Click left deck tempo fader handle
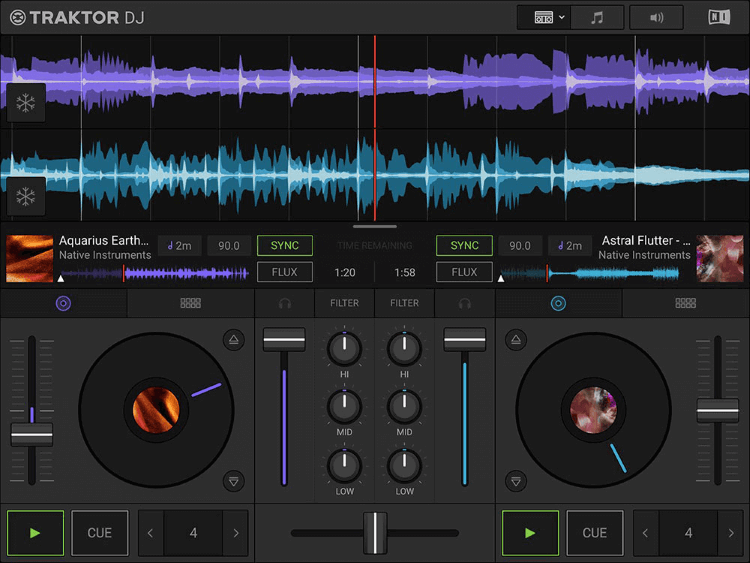 pos(32,435)
